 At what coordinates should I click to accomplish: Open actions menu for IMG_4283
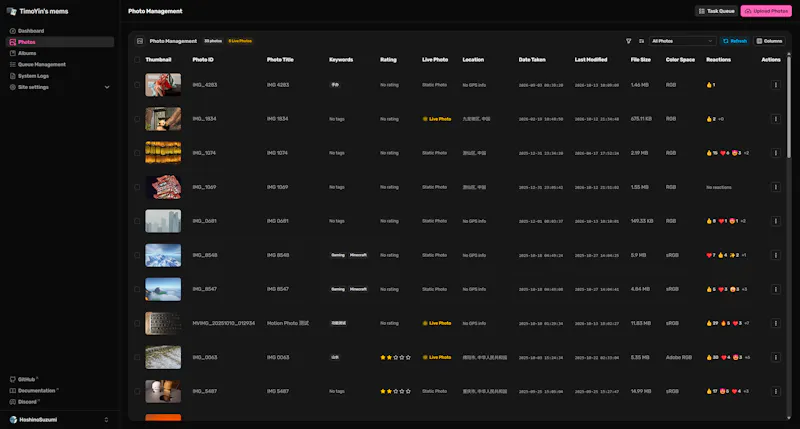point(776,85)
